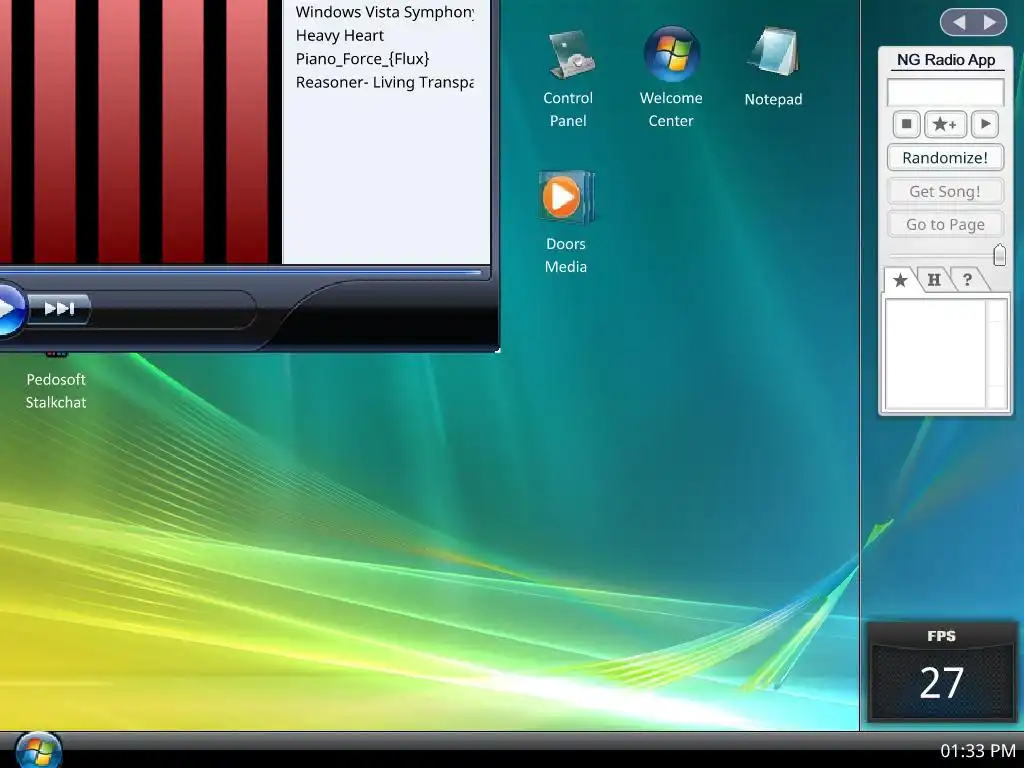Select Reasoner- Living Transpa track in playlist

[385, 82]
